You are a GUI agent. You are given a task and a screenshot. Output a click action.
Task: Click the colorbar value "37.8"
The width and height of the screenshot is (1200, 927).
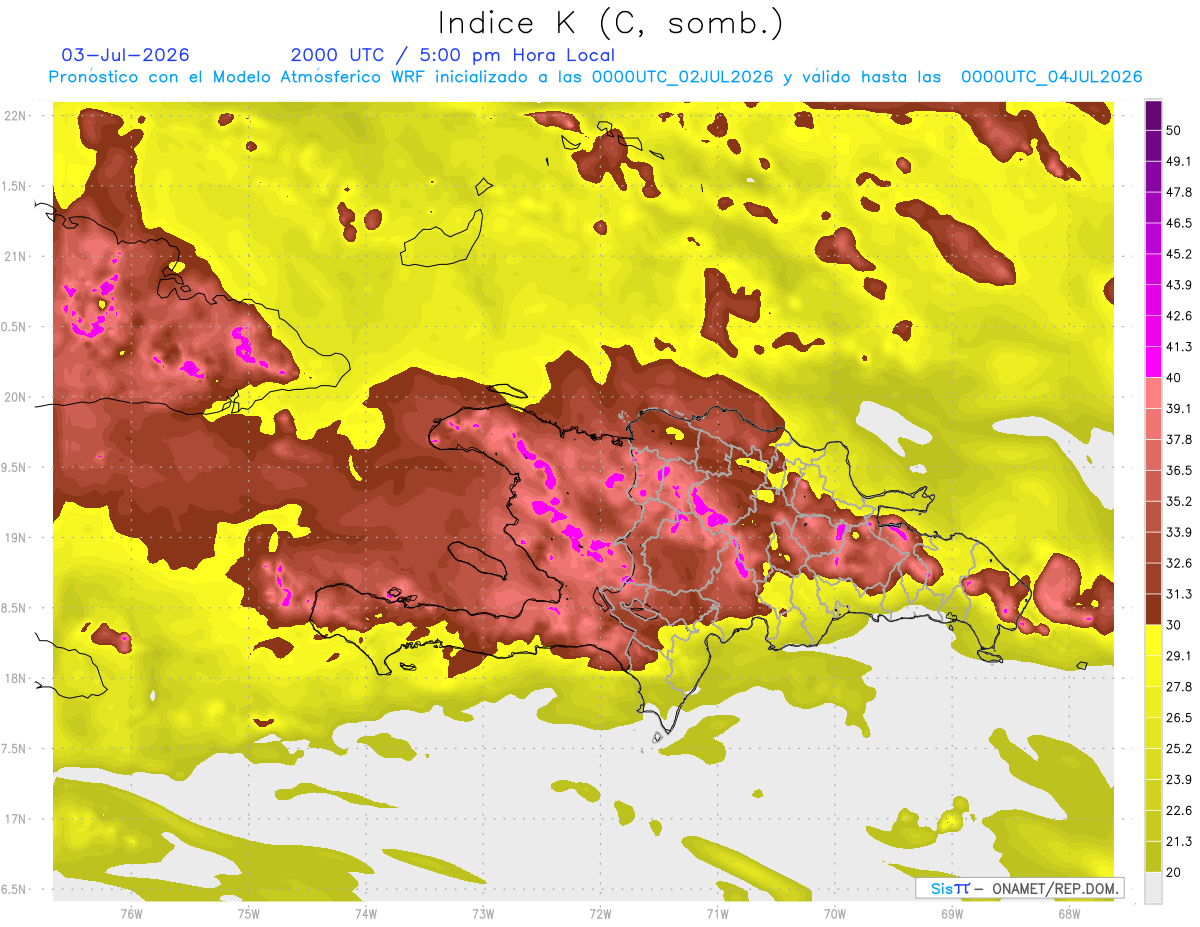(x=1180, y=440)
